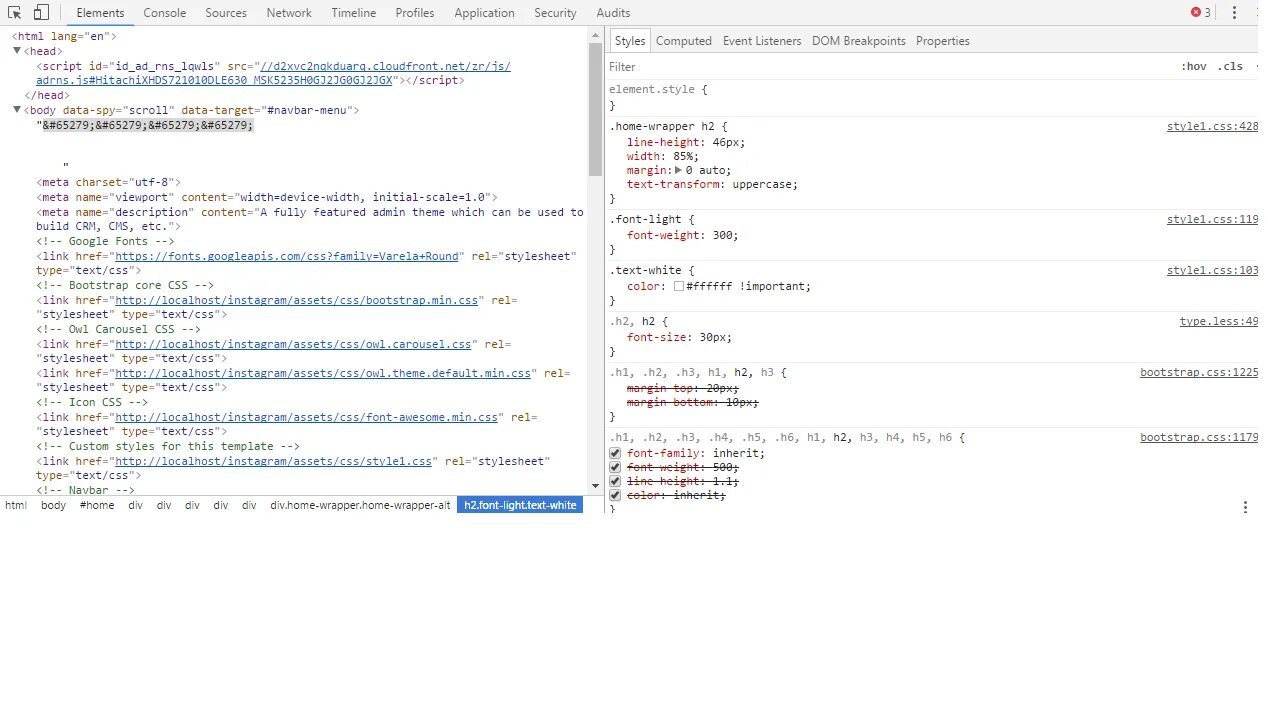Follow the fonts.googleapis.com Varela Round link

(287, 256)
